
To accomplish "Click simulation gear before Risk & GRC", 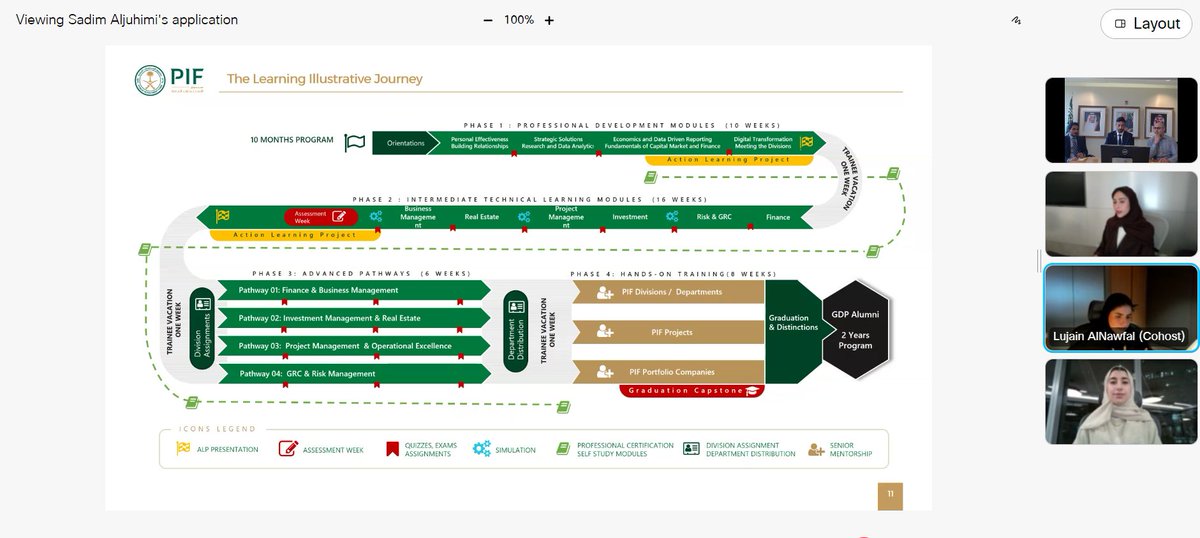I will [x=672, y=216].
